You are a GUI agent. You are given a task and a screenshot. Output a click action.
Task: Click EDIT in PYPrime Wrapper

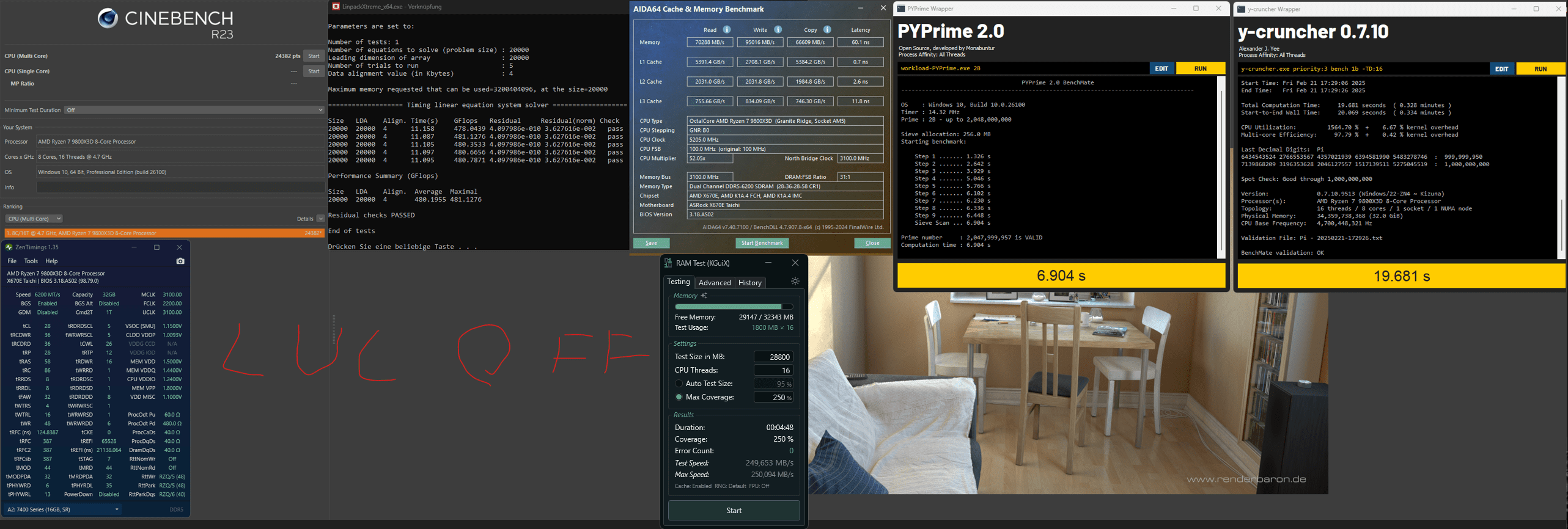click(x=1161, y=68)
